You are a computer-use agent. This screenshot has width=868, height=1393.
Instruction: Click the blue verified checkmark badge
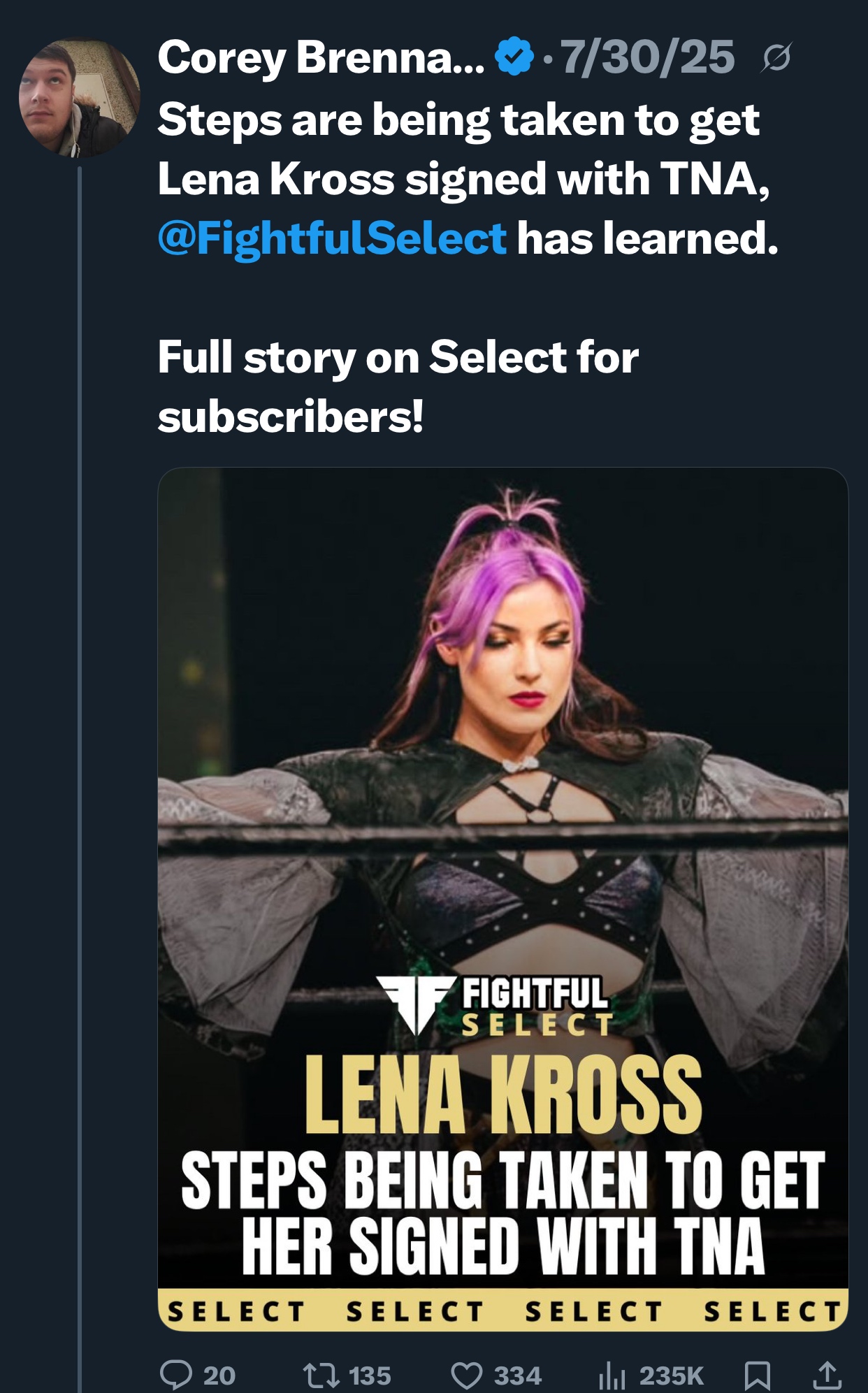(514, 57)
